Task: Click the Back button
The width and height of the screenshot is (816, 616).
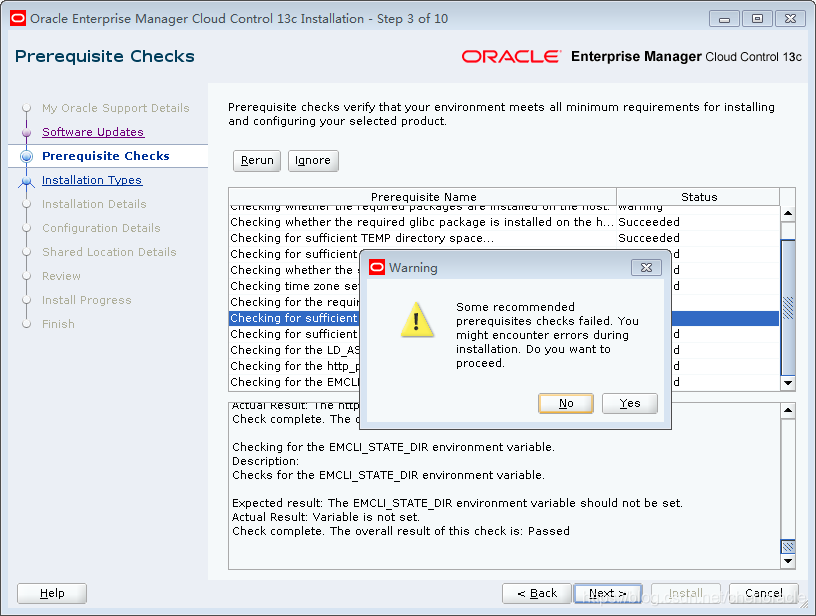Action: coord(537,593)
